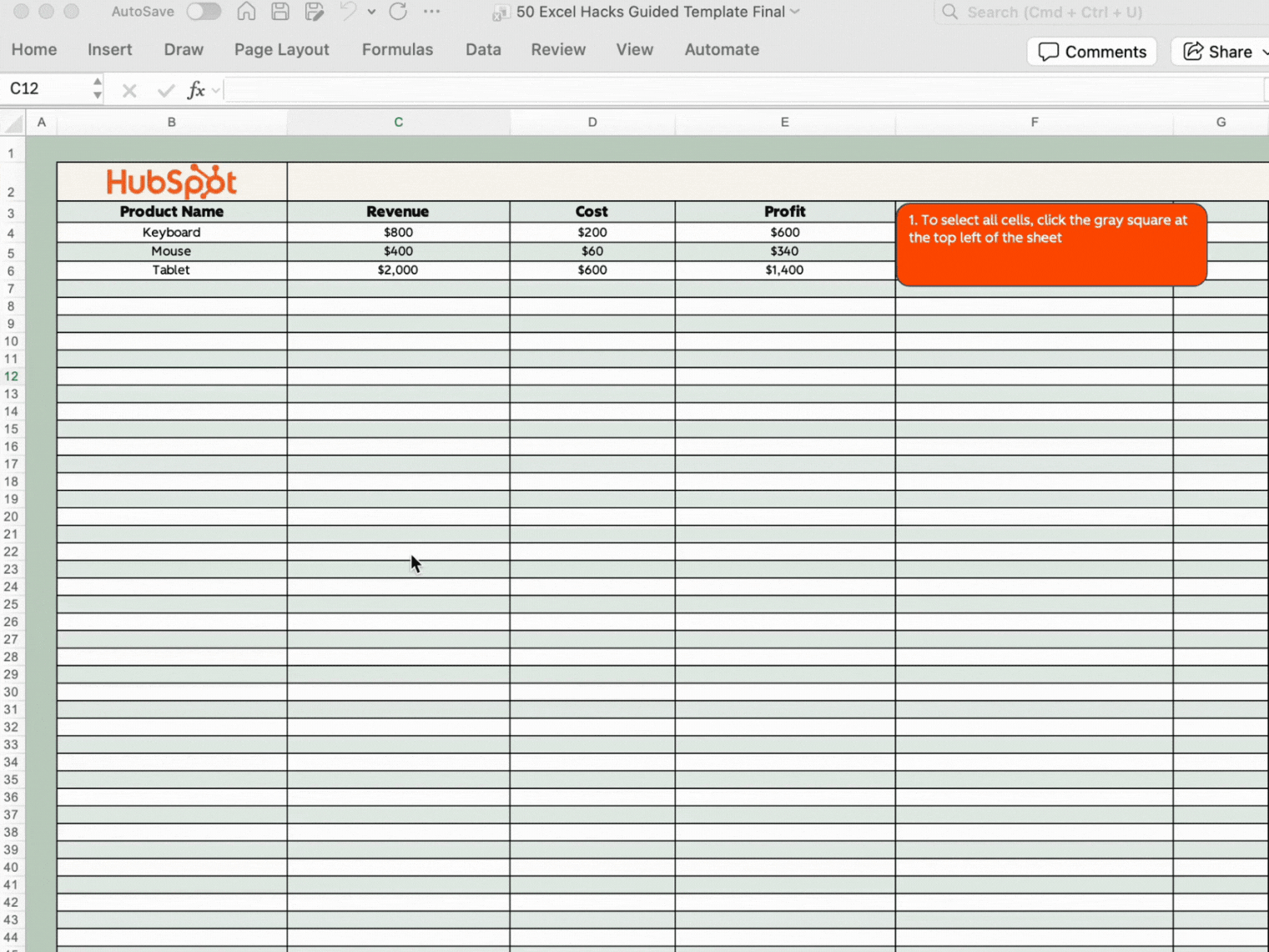Click the orange instruction callout box
The width and height of the screenshot is (1269, 952).
(x=1051, y=245)
